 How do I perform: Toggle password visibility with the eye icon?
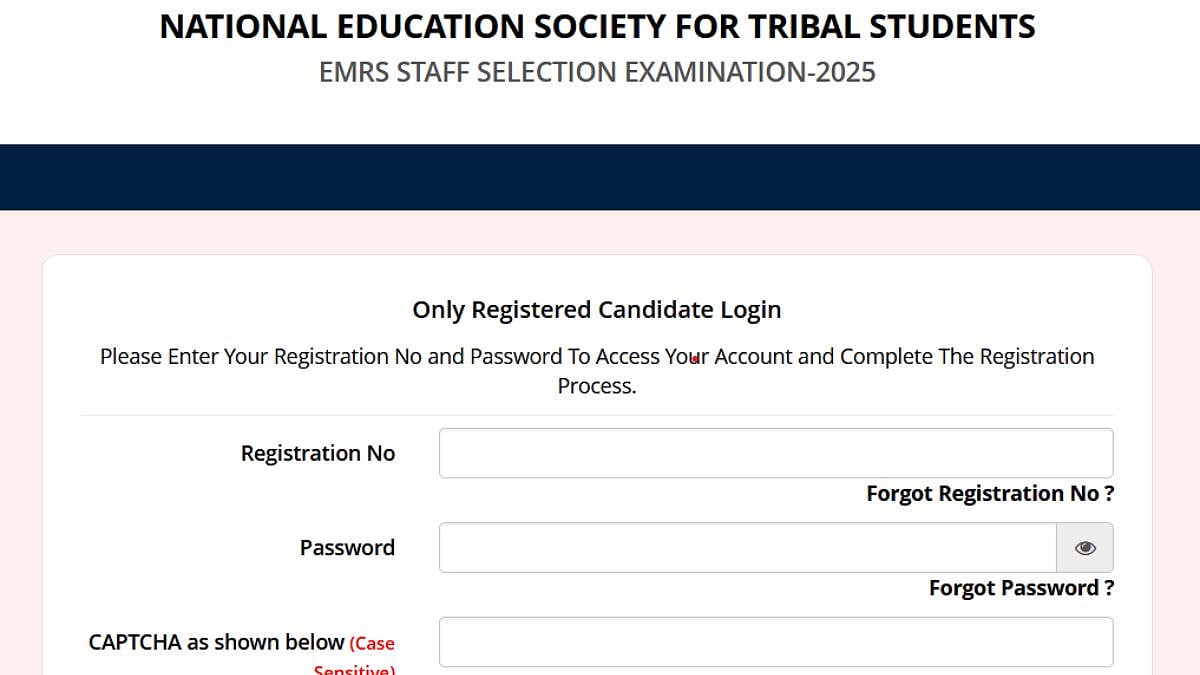pos(1085,547)
